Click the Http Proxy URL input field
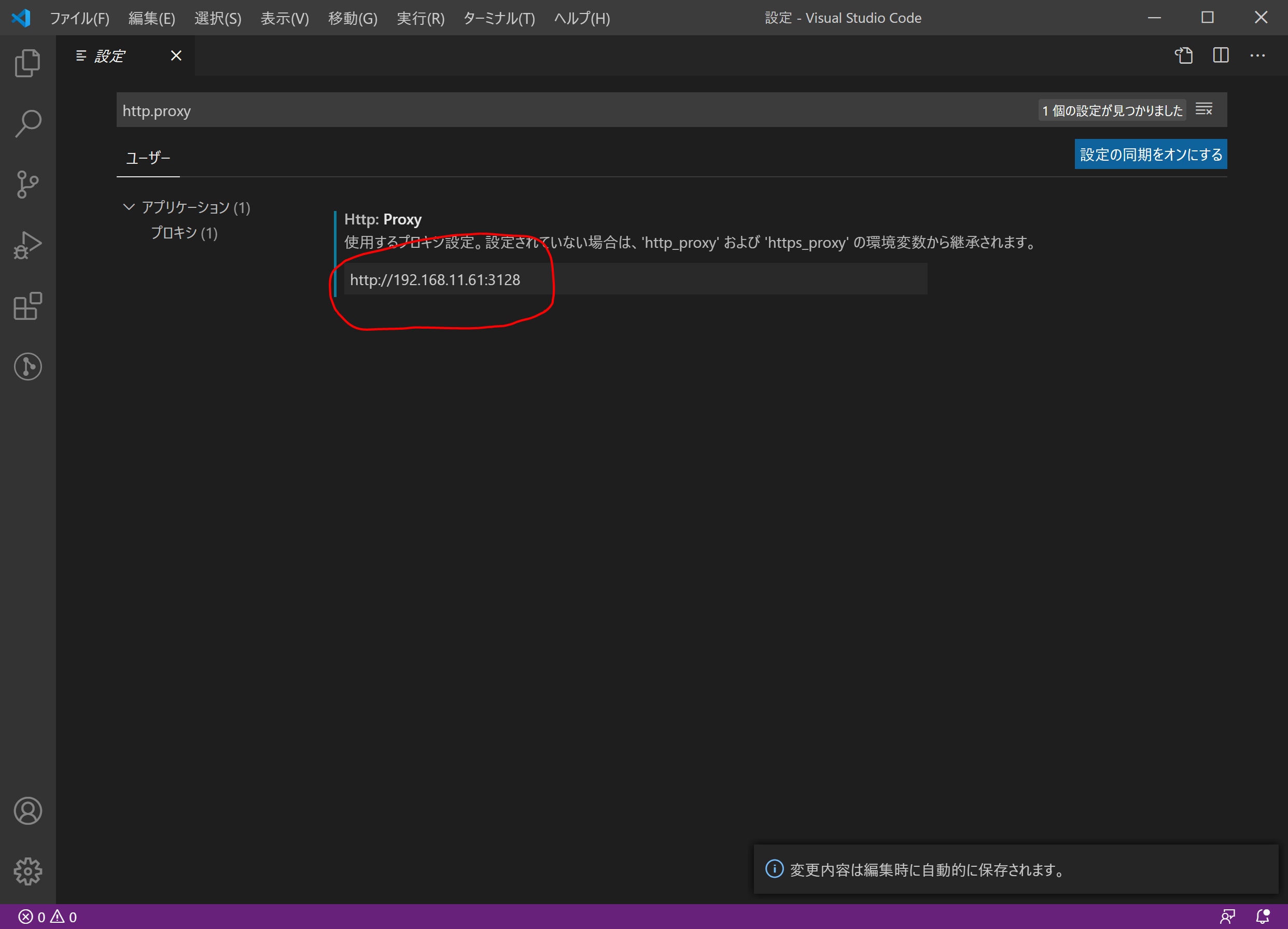The width and height of the screenshot is (1288, 929). [x=635, y=279]
